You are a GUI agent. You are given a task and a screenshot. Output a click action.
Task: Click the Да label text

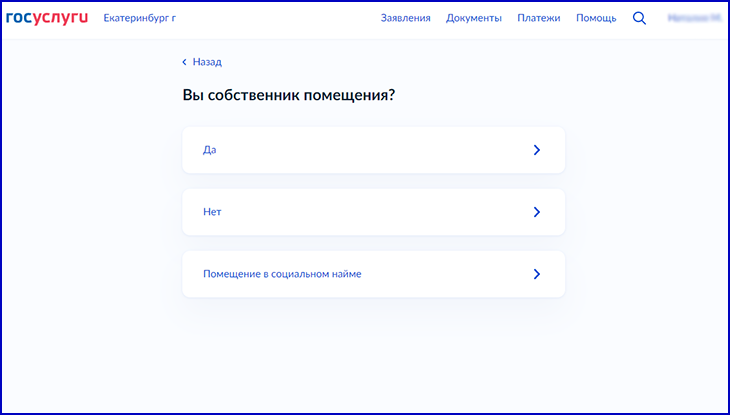click(x=210, y=150)
